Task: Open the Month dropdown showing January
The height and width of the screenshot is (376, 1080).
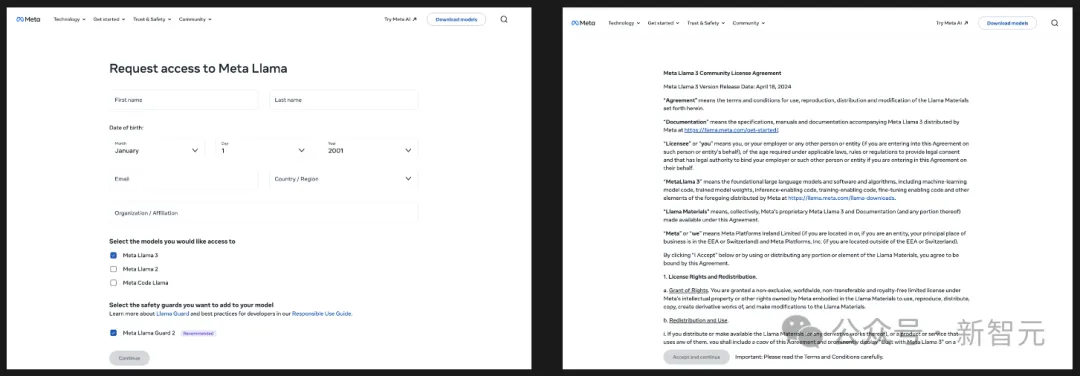Action: [156, 148]
